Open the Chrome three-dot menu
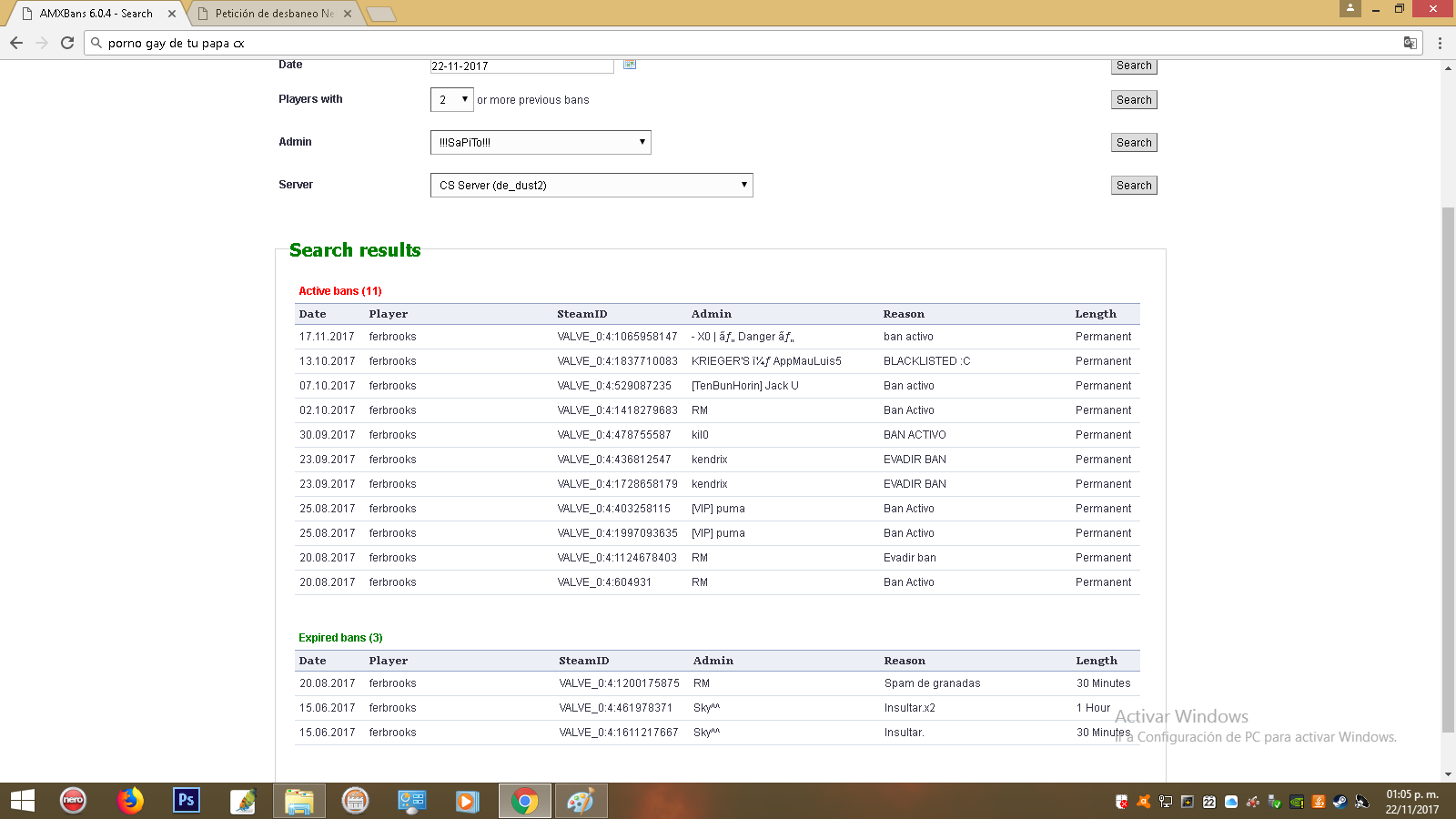Image resolution: width=1456 pixels, height=819 pixels. [x=1440, y=43]
